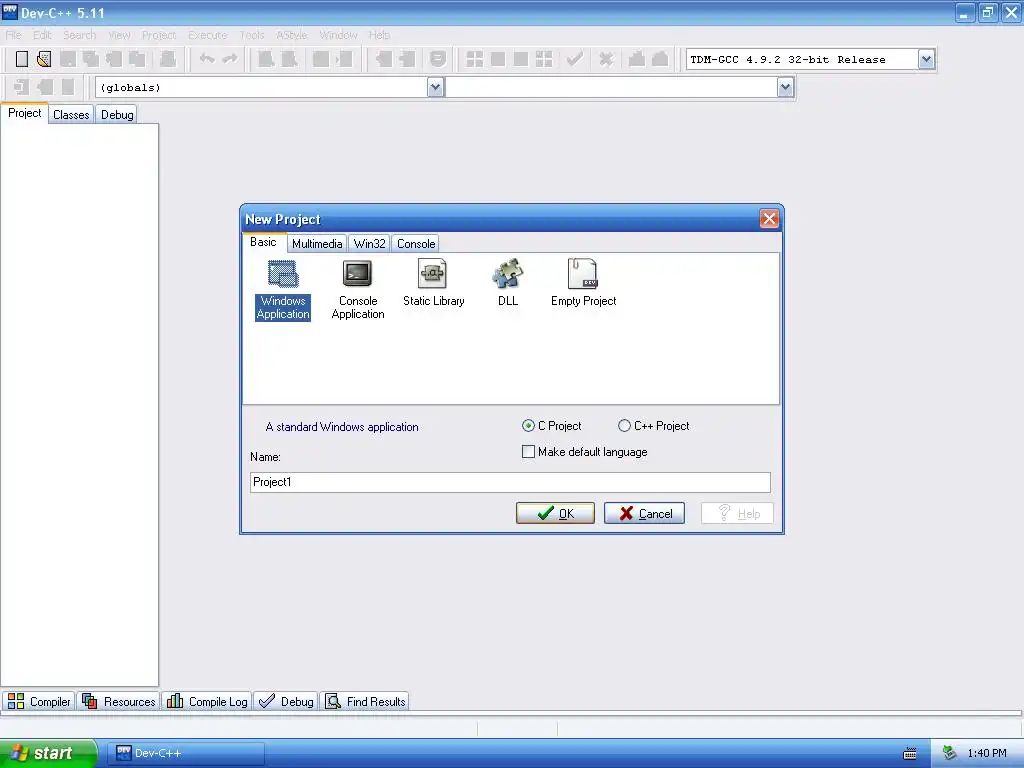Switch to the Classes side panel tab
Image resolution: width=1024 pixels, height=768 pixels.
tap(71, 115)
